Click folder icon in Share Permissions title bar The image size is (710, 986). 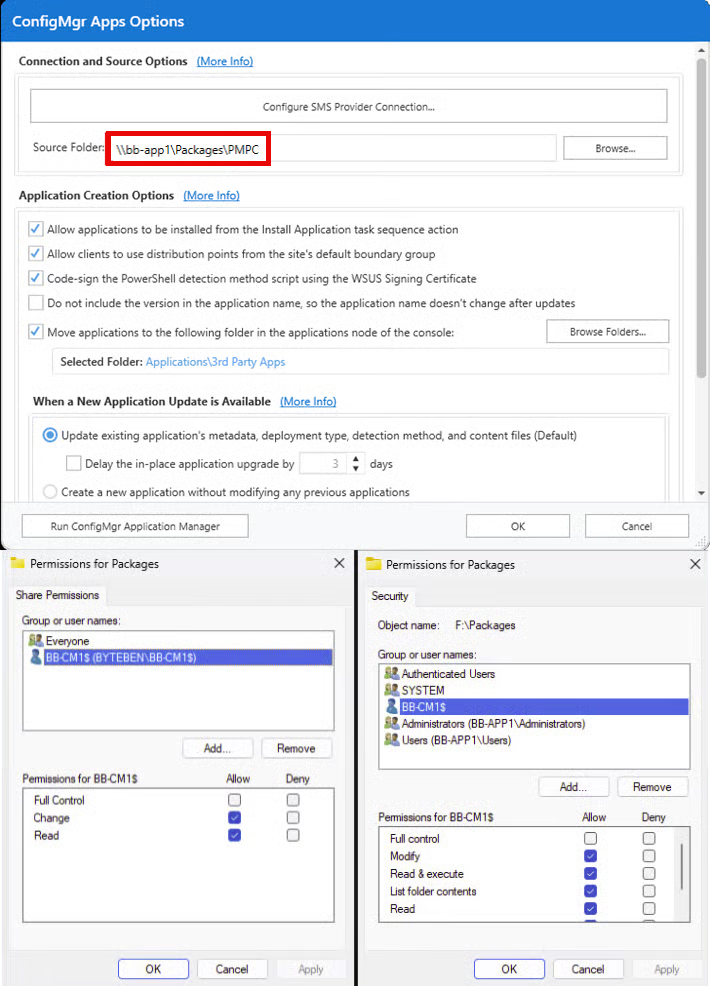[18, 563]
